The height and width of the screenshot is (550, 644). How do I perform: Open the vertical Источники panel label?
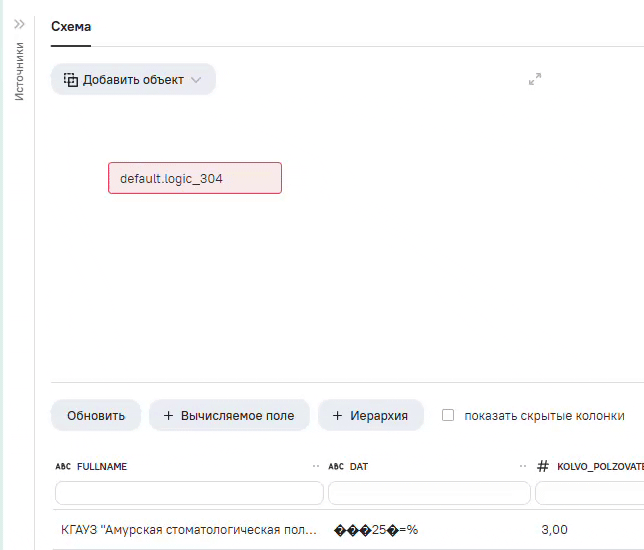click(19, 71)
